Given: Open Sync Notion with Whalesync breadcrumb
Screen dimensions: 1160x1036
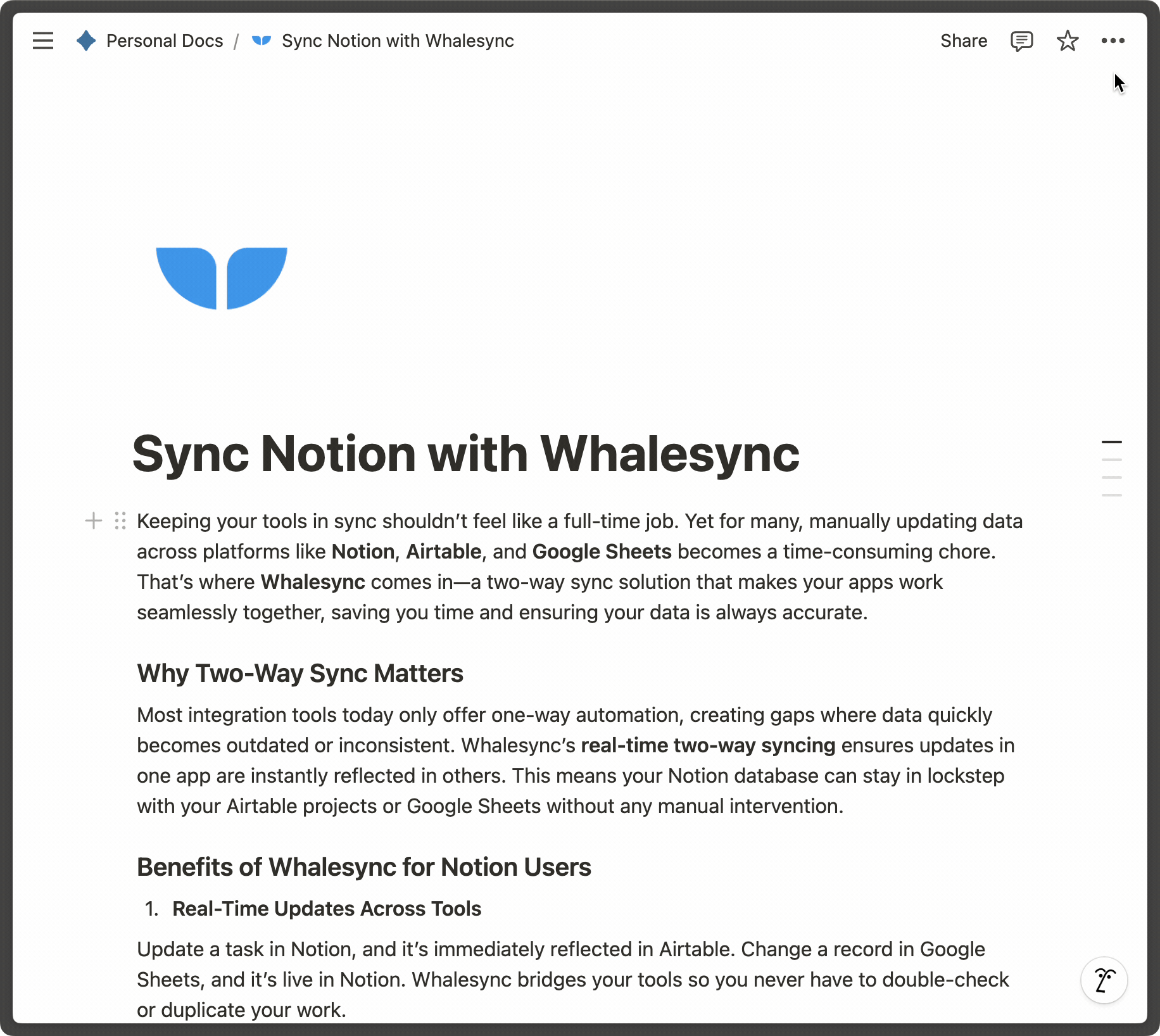Looking at the screenshot, I should point(398,41).
